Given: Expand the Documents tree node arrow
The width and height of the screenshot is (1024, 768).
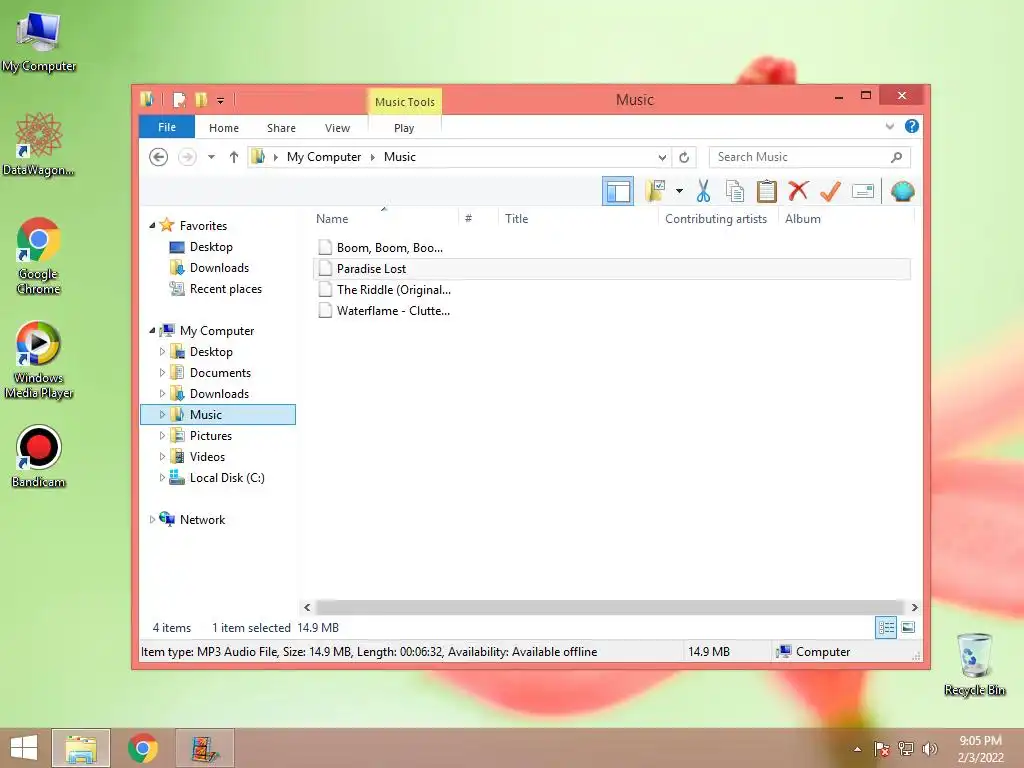Looking at the screenshot, I should (162, 373).
